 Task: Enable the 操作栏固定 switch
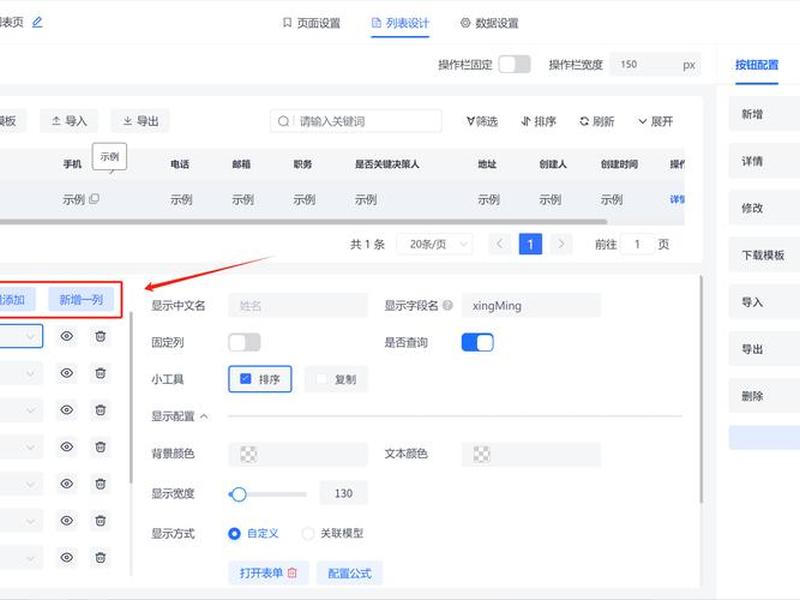pyautogui.click(x=514, y=64)
